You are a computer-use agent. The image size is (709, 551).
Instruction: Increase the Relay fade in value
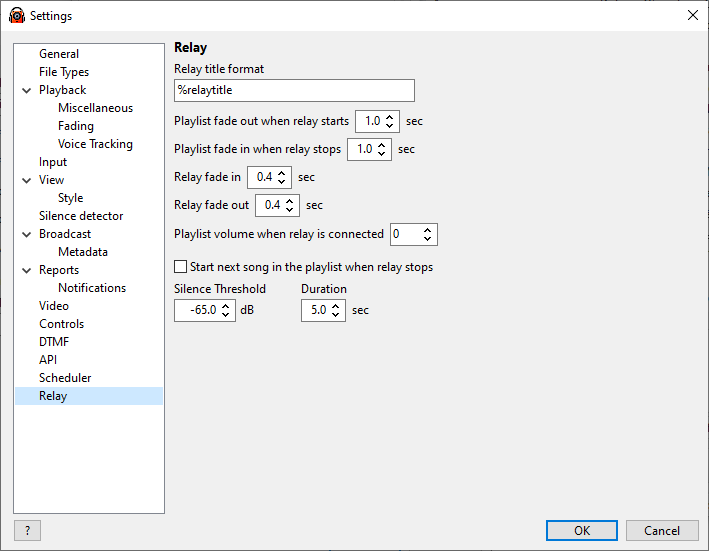282,173
